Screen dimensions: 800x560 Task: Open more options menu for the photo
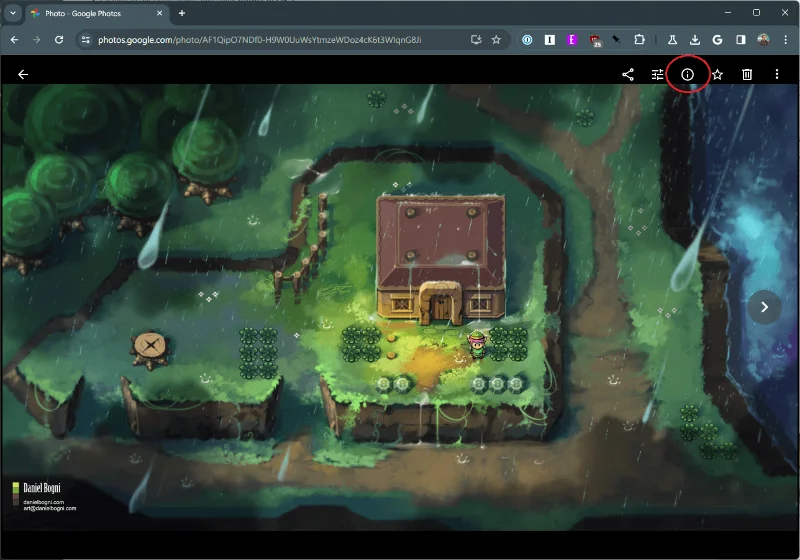pos(777,74)
